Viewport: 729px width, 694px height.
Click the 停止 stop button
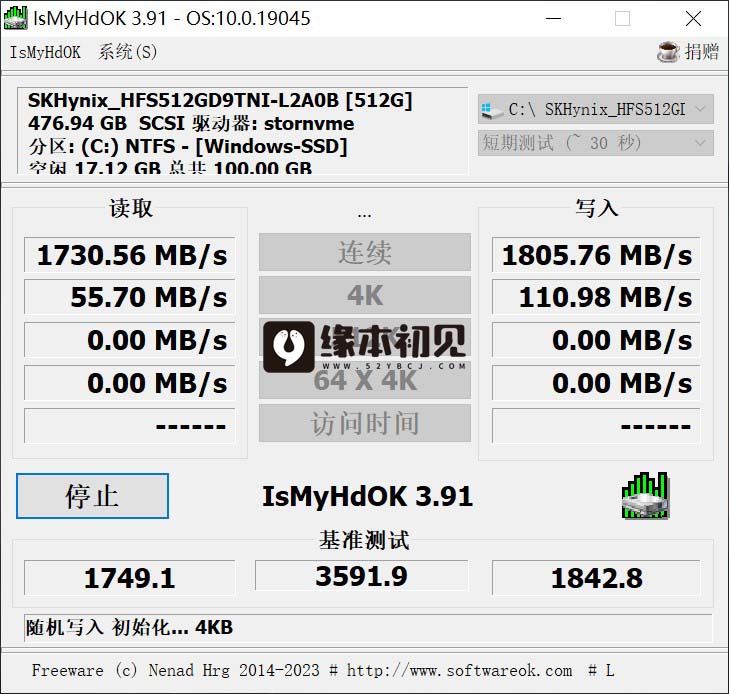click(93, 496)
